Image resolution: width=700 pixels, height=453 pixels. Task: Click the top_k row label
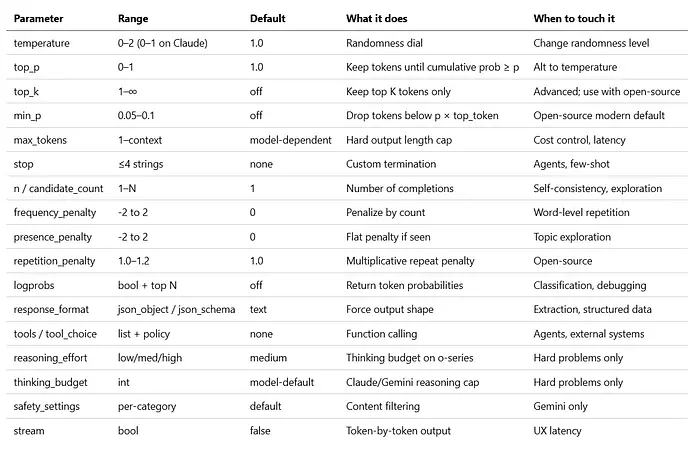point(29,92)
